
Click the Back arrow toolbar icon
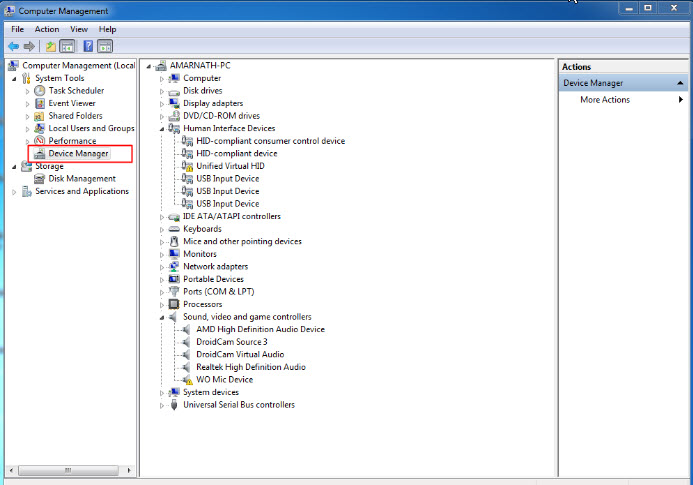click(x=14, y=46)
